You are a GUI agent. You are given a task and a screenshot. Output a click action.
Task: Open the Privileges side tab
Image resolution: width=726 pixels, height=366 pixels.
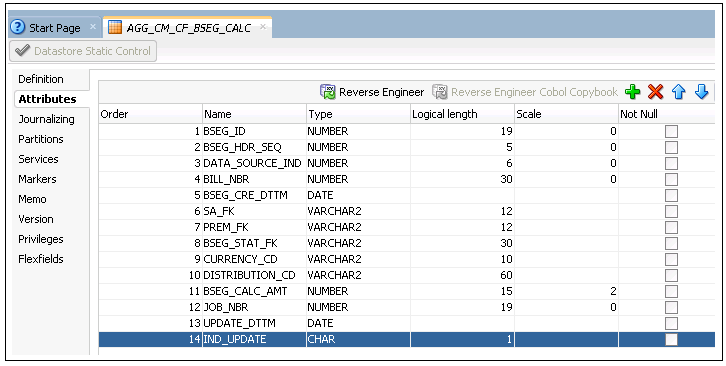click(41, 239)
